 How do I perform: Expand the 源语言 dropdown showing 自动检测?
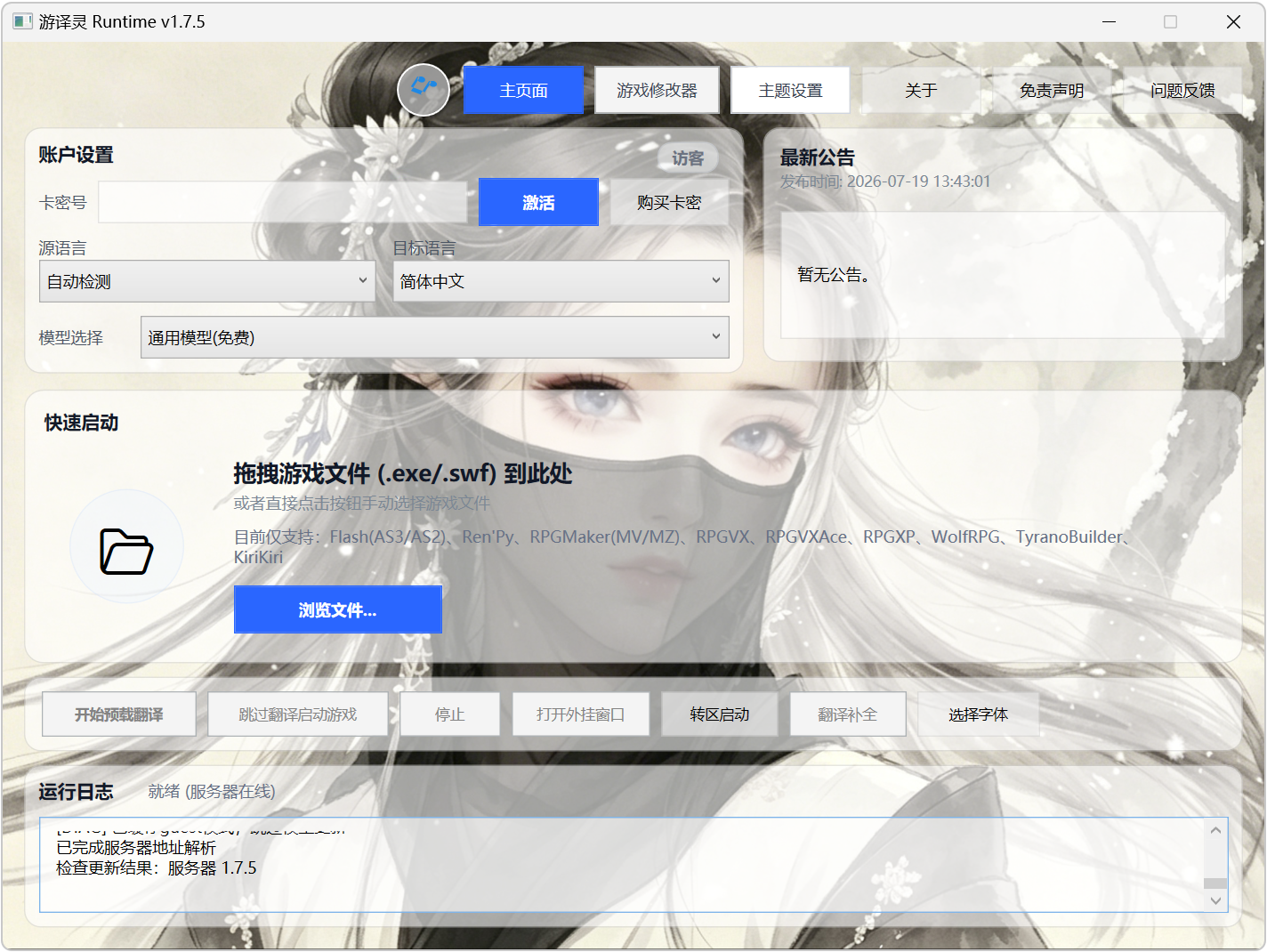tap(207, 281)
